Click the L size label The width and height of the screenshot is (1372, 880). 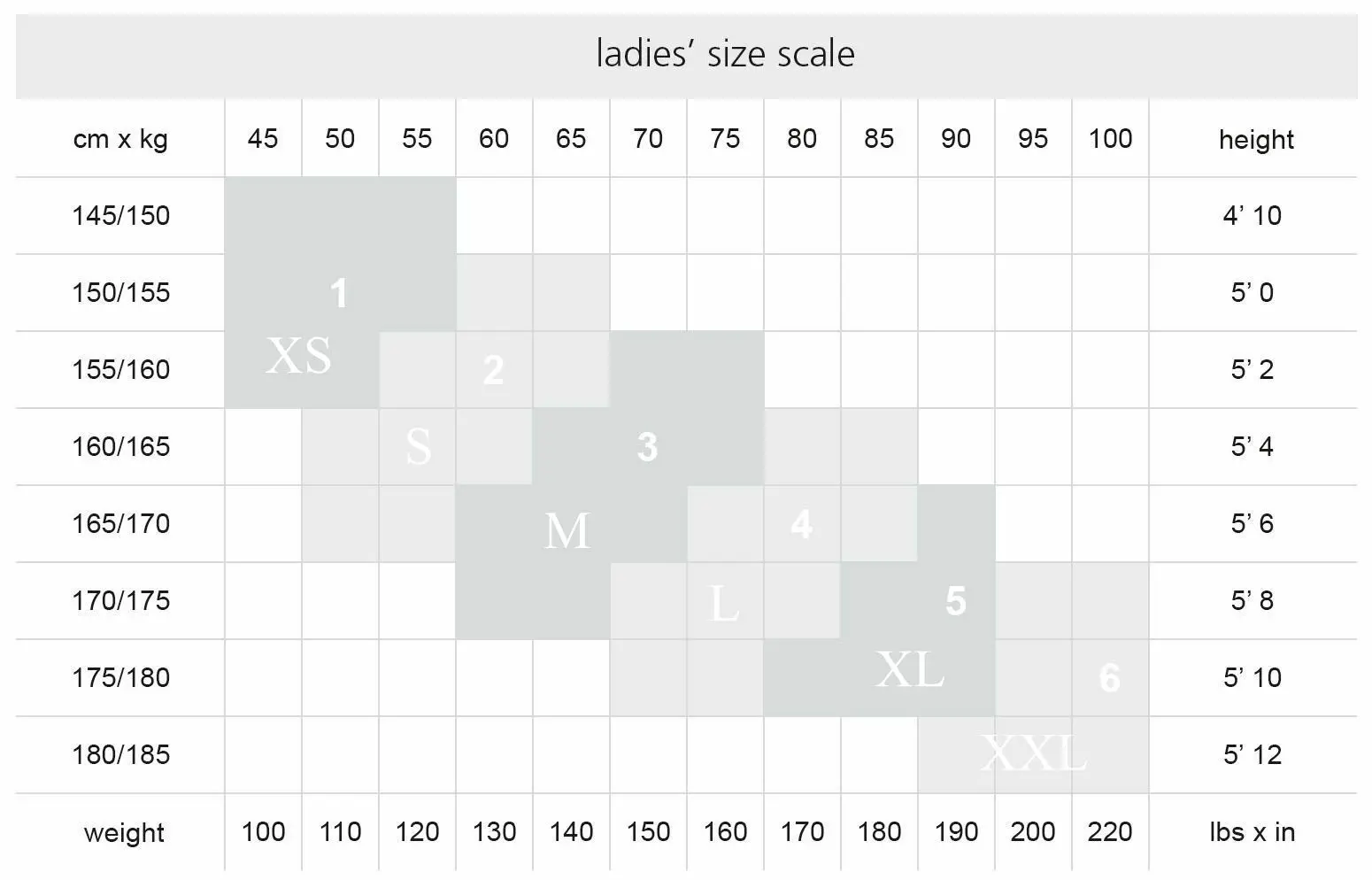(724, 605)
